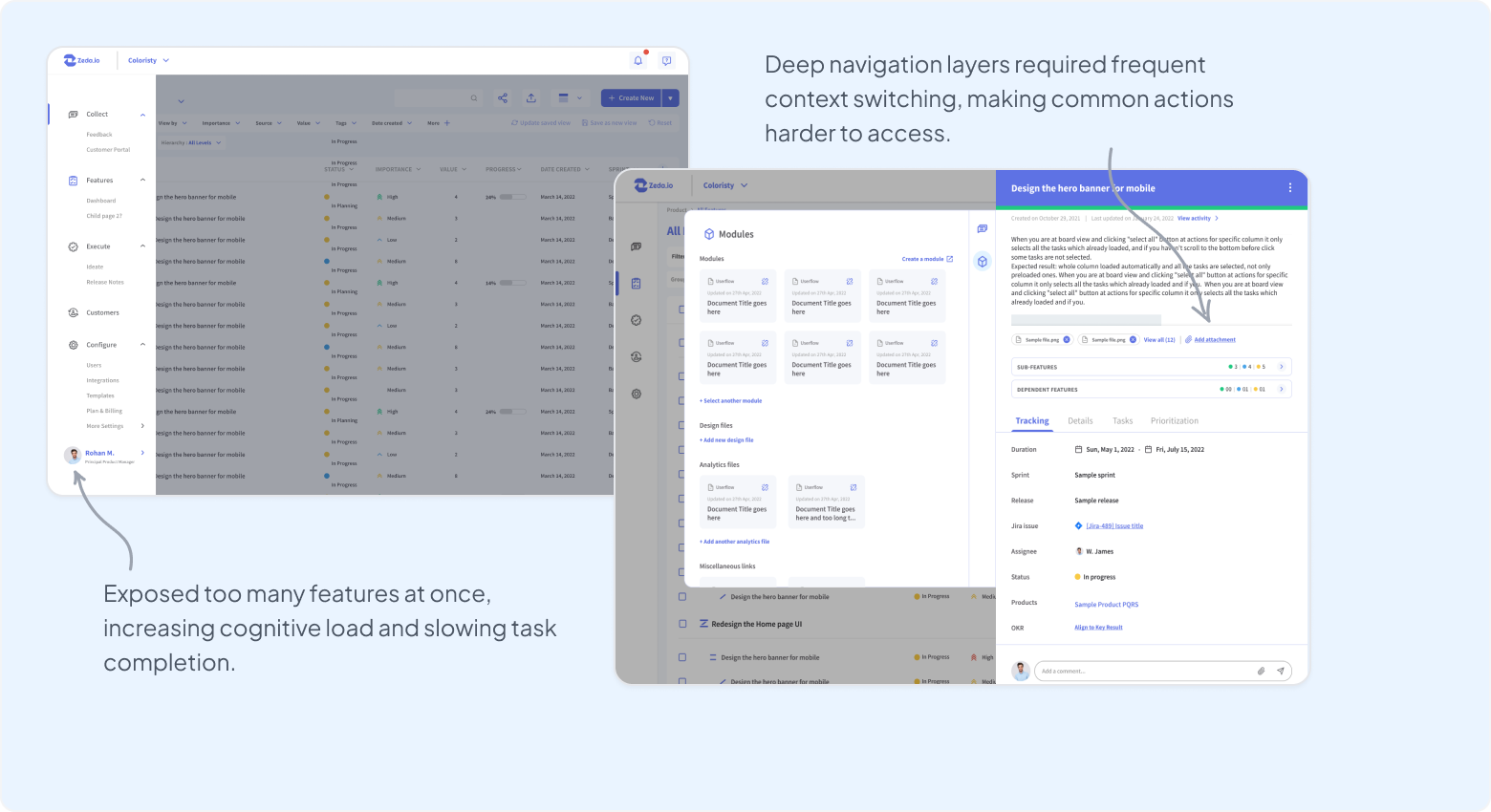Click the Execute icon in expanded sidebar
Viewport: 1491px width, 812px height.
coord(74,246)
